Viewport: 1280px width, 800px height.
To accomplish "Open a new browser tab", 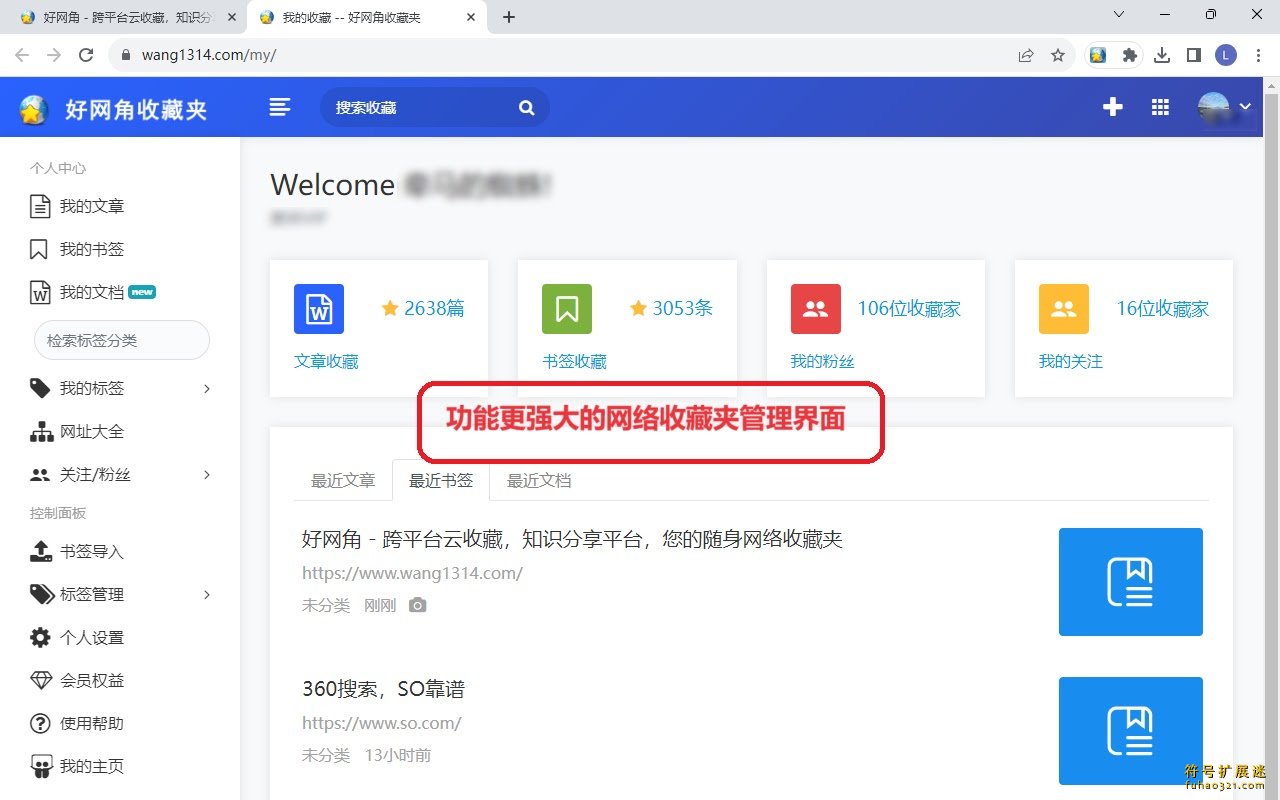I will [x=509, y=17].
